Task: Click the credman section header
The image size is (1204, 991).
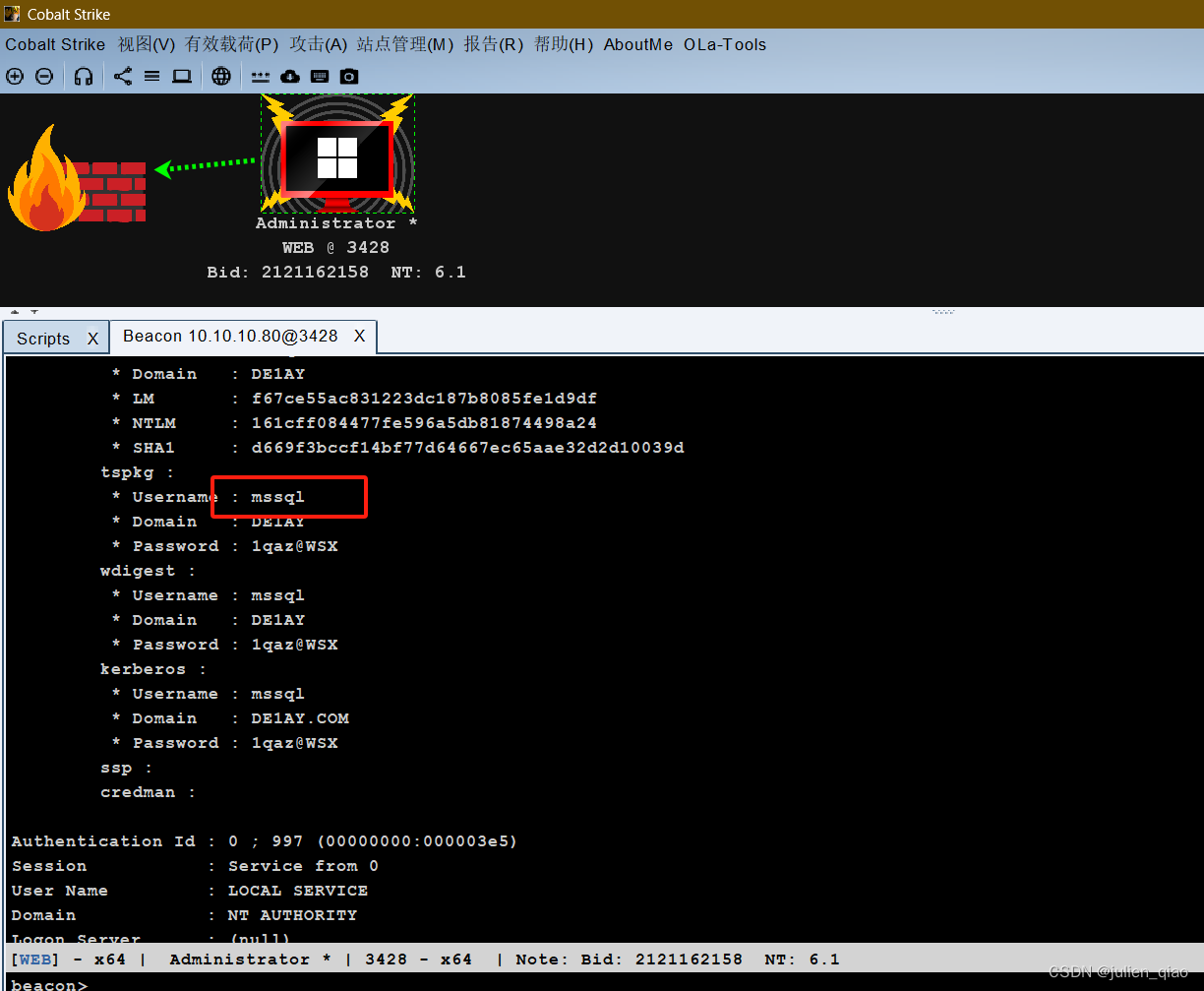Action: tap(148, 792)
